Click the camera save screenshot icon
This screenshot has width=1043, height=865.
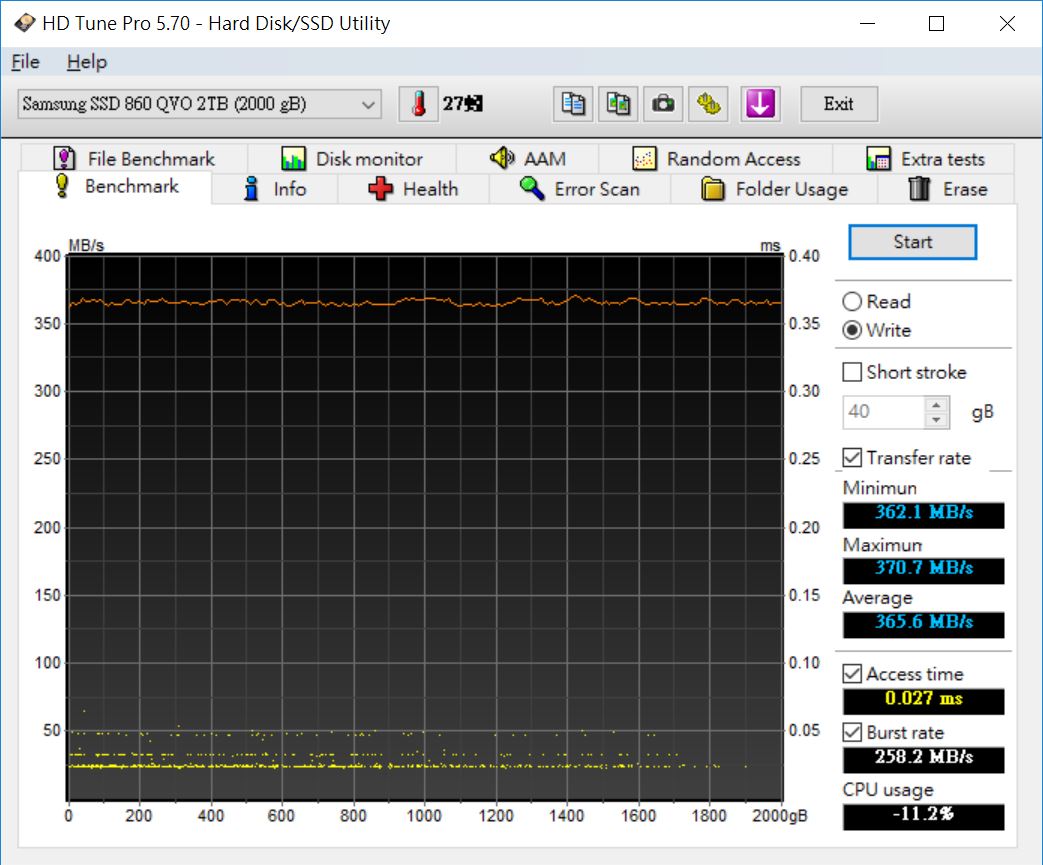click(x=662, y=104)
